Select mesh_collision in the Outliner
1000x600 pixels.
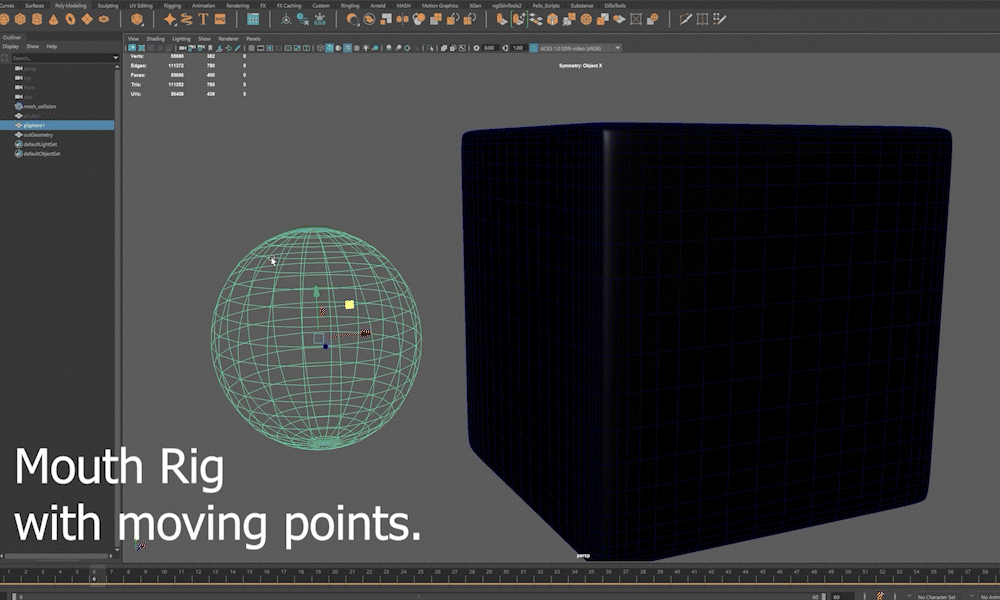point(40,106)
